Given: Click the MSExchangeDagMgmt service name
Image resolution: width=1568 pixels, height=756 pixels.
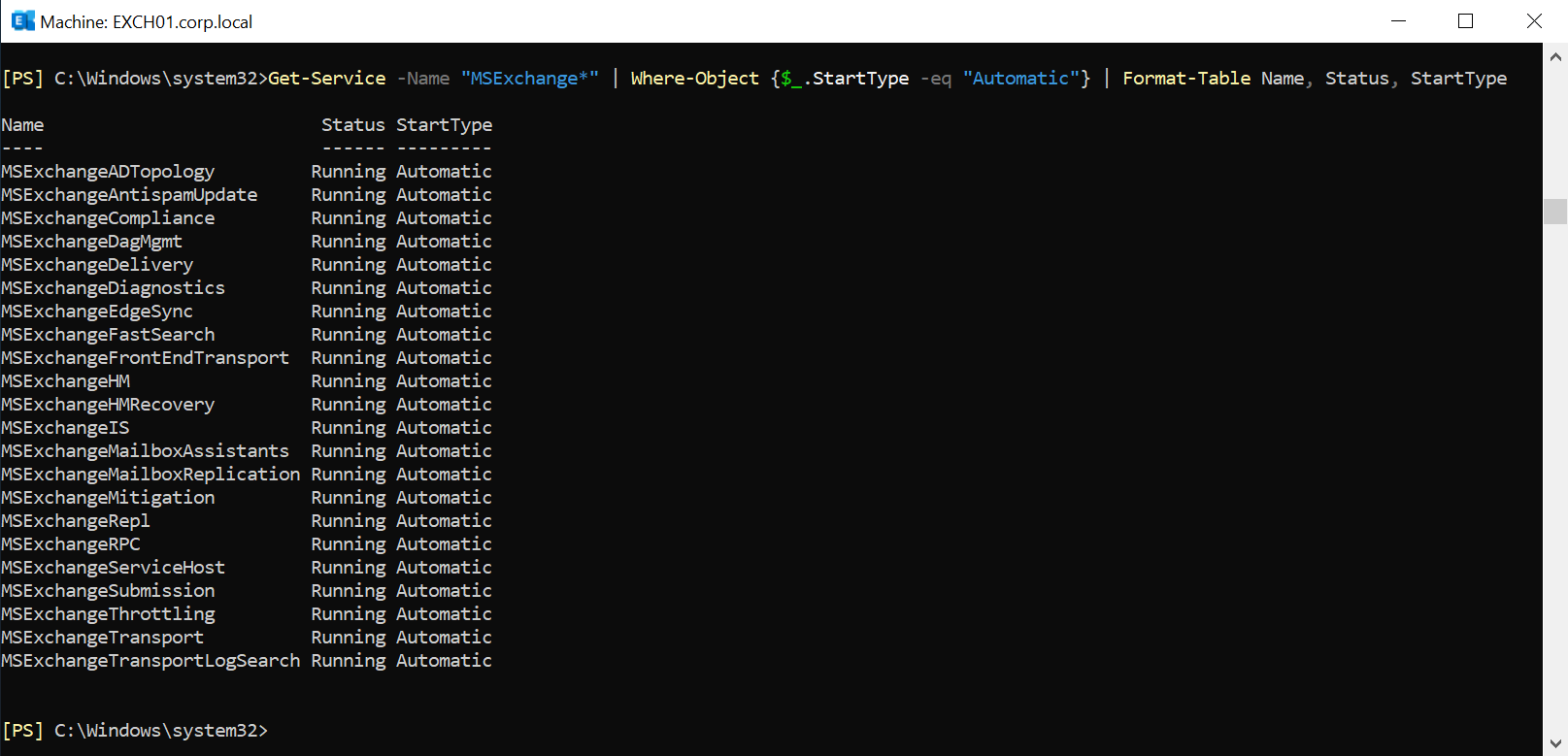Looking at the screenshot, I should pyautogui.click(x=91, y=242).
